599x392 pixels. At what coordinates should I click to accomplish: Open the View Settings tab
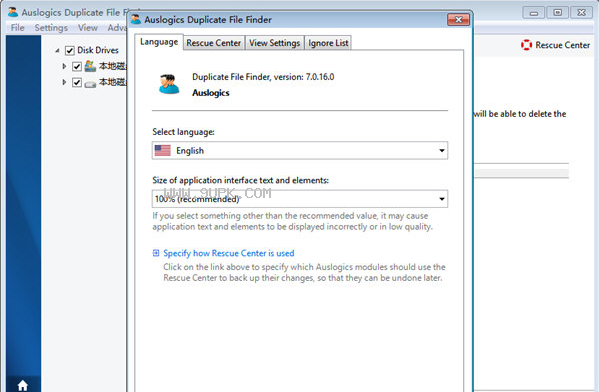(x=274, y=43)
